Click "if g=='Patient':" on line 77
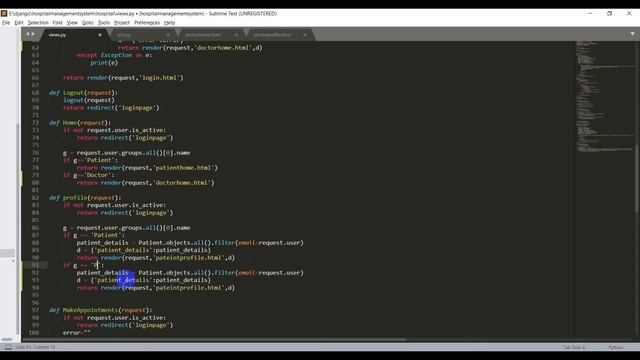 point(90,160)
